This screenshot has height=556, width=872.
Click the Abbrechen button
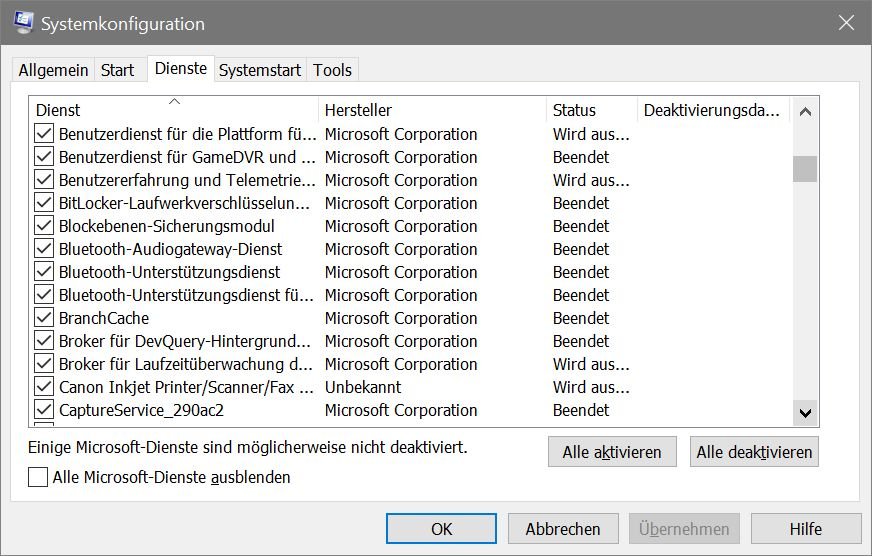coord(563,528)
